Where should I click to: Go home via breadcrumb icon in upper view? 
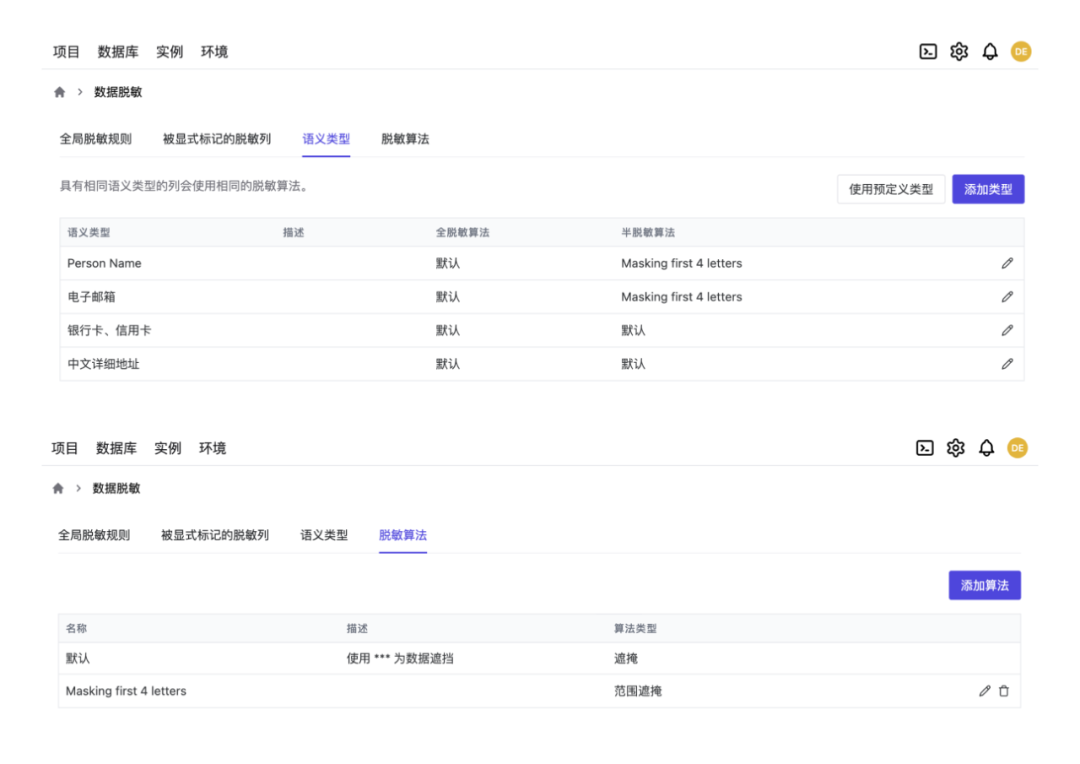pyautogui.click(x=60, y=92)
